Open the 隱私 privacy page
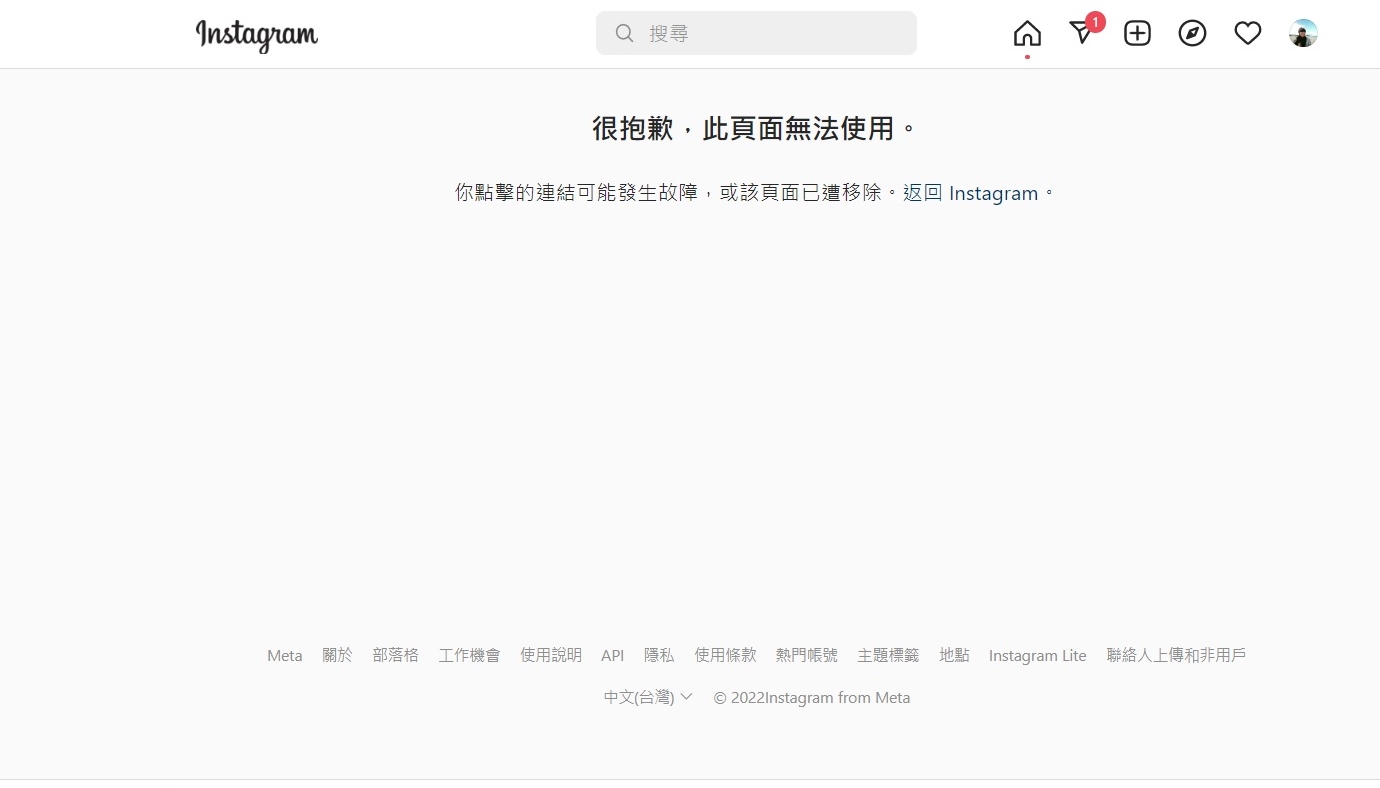This screenshot has height=788, width=1380. point(659,655)
